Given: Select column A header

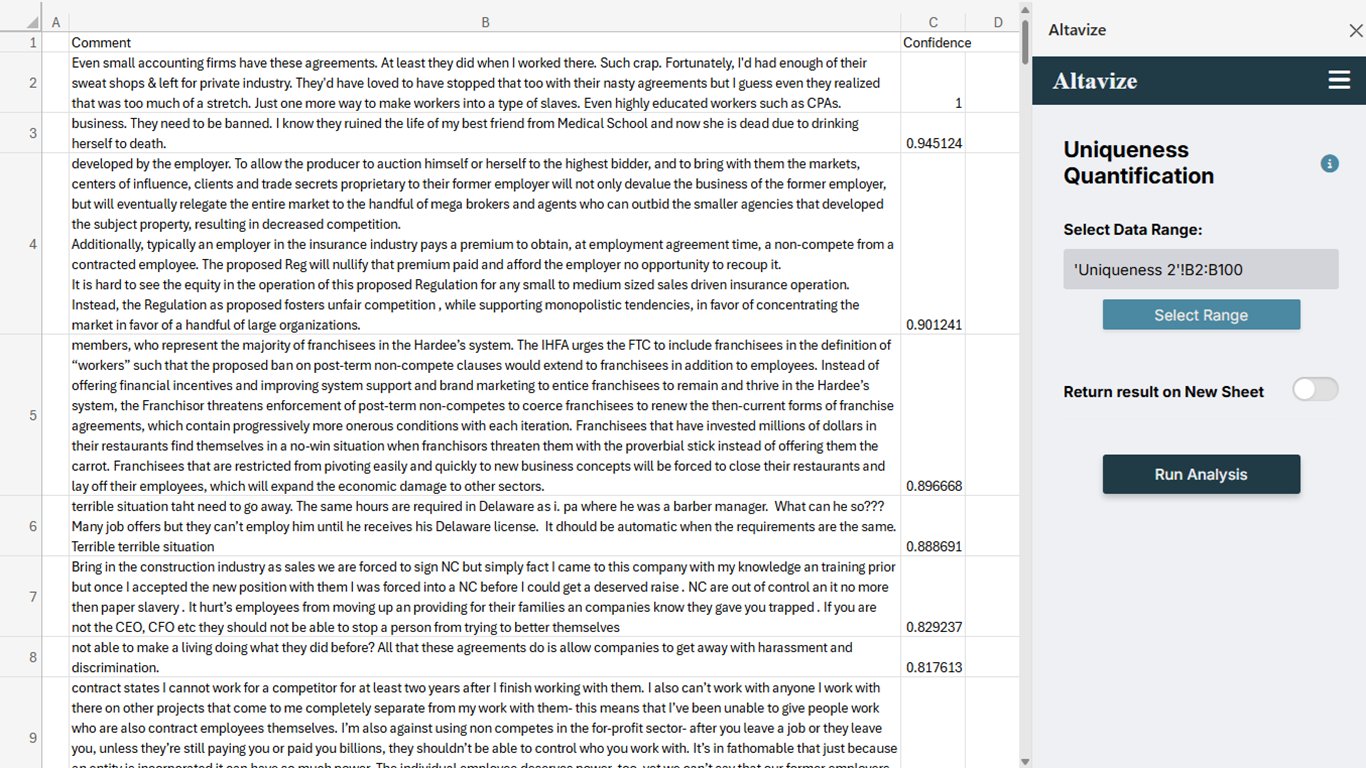Looking at the screenshot, I should pyautogui.click(x=55, y=22).
